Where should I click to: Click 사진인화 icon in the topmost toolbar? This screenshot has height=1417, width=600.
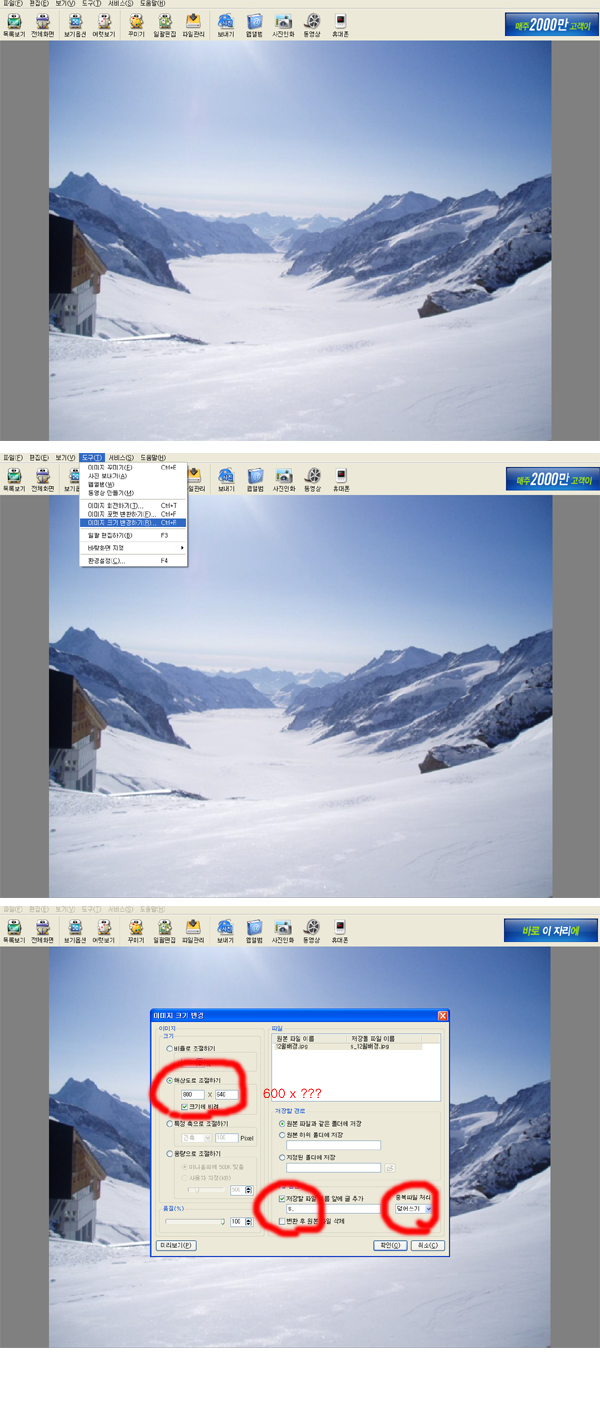(284, 24)
